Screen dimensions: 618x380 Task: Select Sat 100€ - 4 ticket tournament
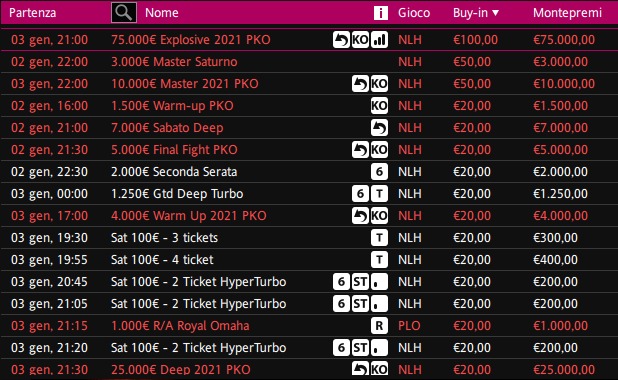162,260
